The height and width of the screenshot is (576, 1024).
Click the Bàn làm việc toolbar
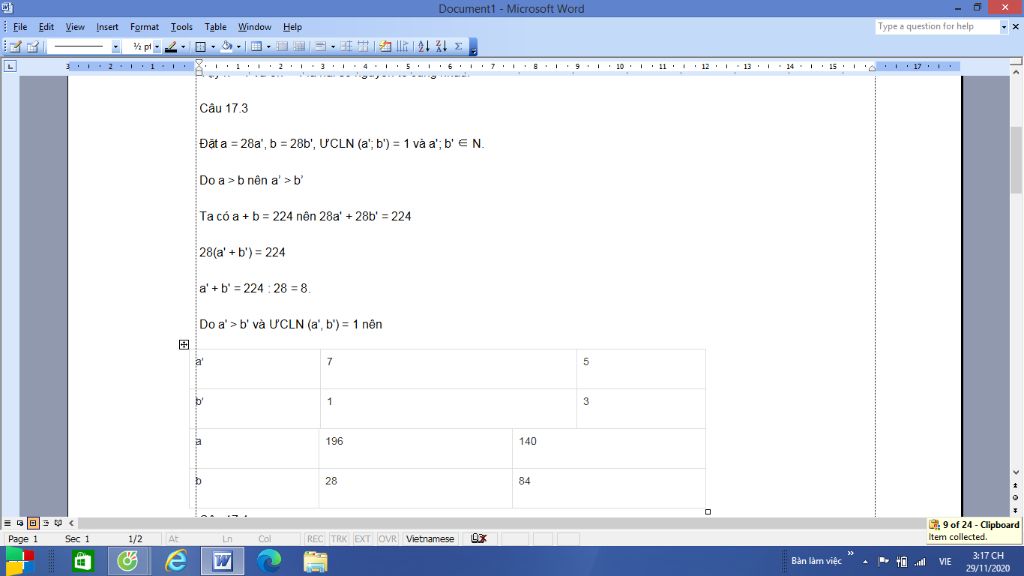[x=816, y=561]
